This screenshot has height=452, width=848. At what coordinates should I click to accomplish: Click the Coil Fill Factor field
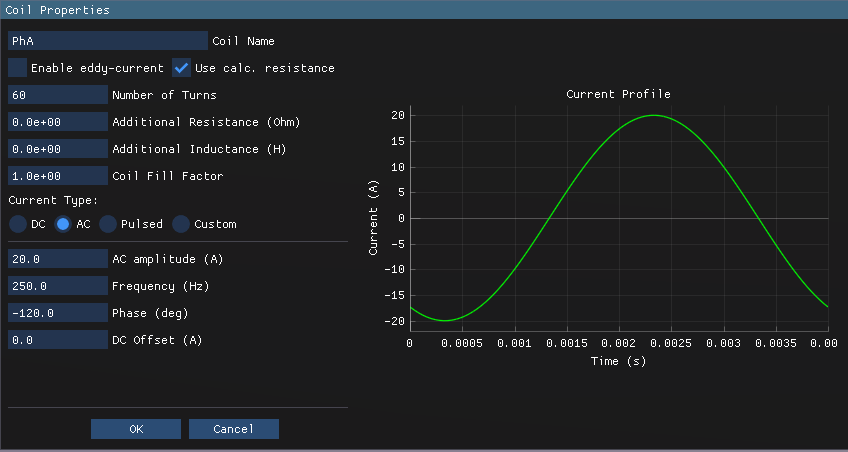pos(57,176)
